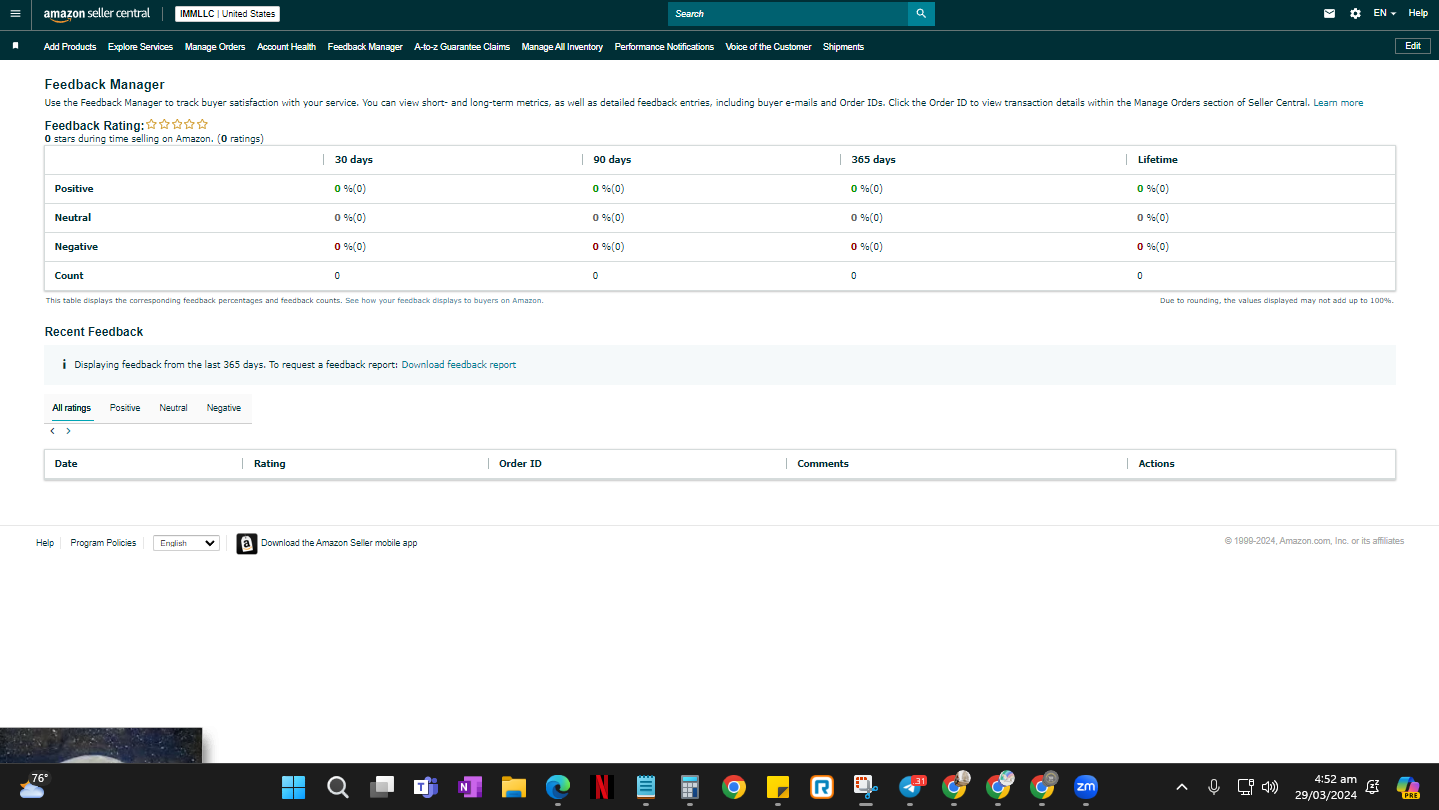Image resolution: width=1439 pixels, height=810 pixels.
Task: Open Notepad from the taskbar
Action: pyautogui.click(x=646, y=787)
